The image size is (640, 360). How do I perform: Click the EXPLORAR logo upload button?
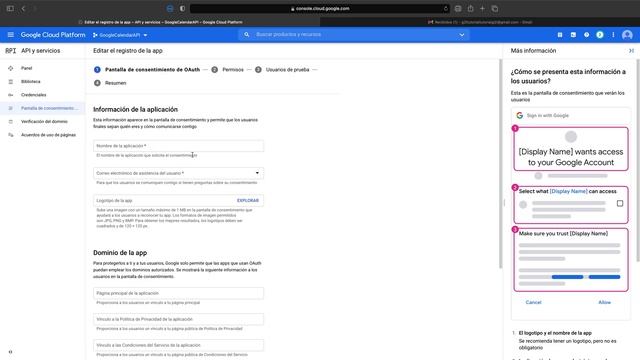pos(248,200)
